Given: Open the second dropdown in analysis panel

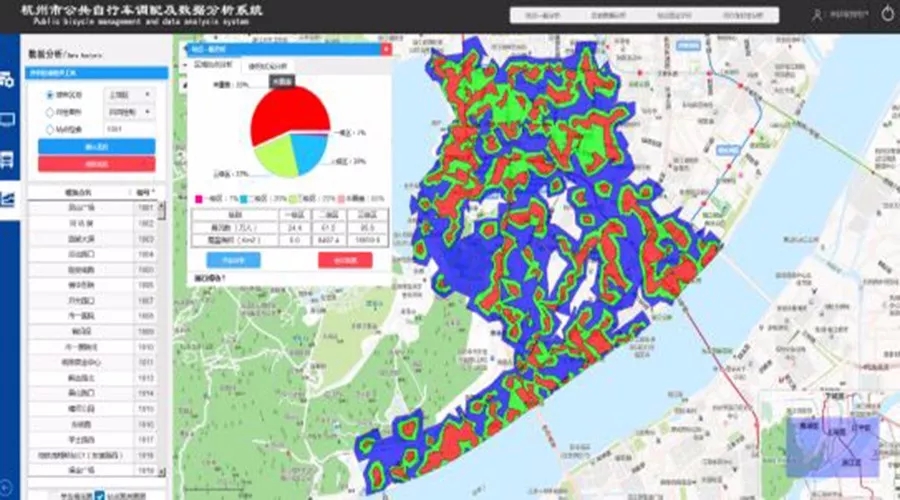Looking at the screenshot, I should pos(129,112).
